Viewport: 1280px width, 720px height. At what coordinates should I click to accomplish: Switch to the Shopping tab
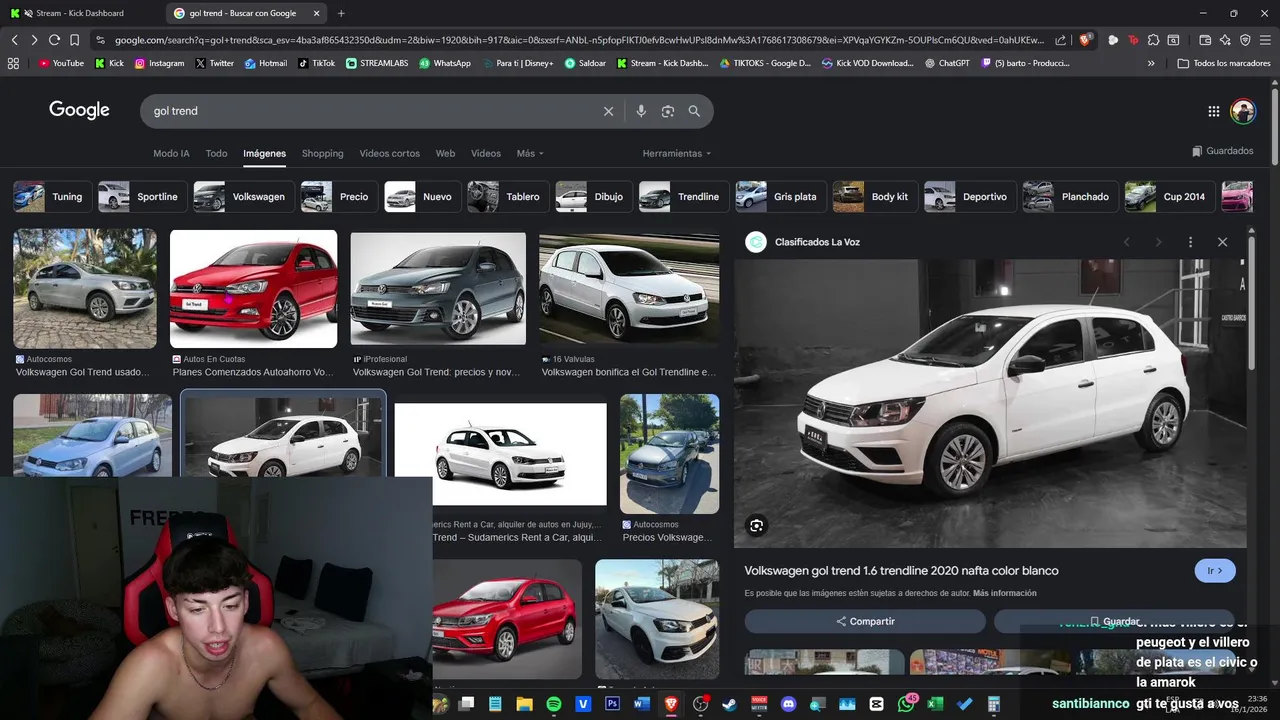323,153
